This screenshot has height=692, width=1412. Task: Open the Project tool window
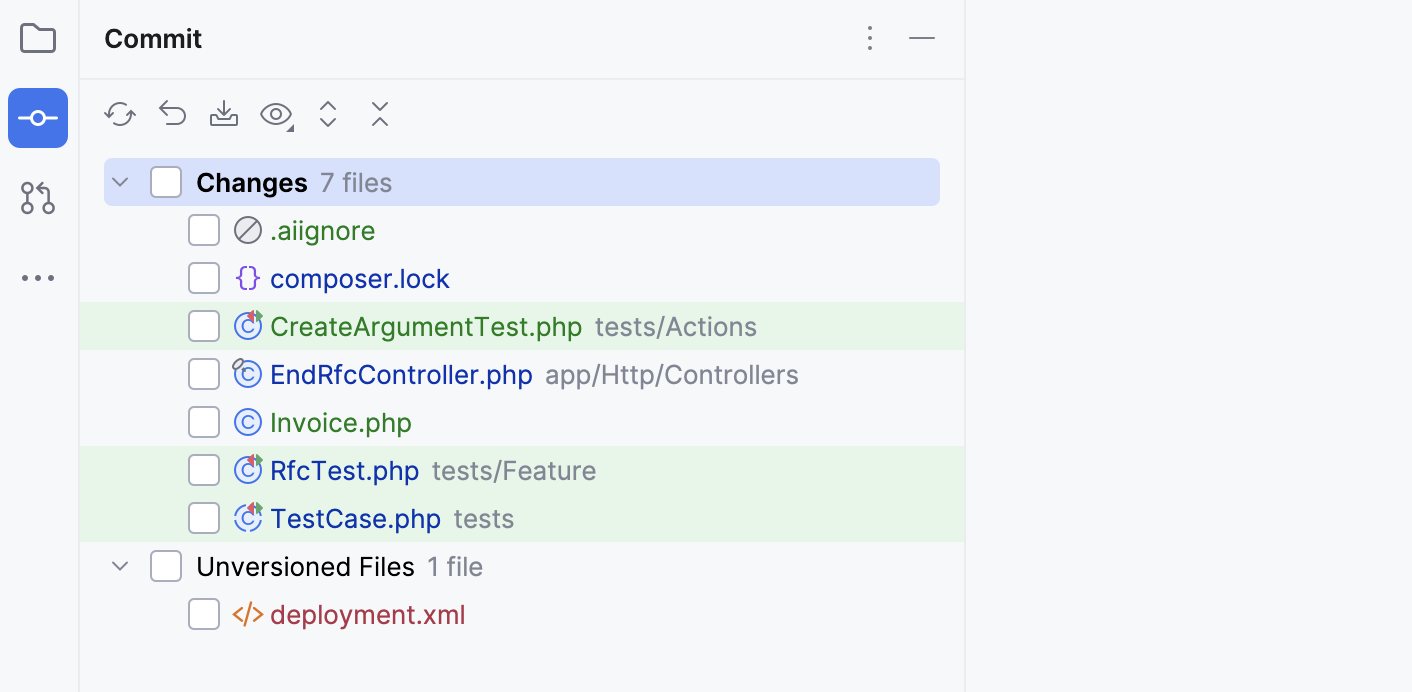[x=38, y=38]
